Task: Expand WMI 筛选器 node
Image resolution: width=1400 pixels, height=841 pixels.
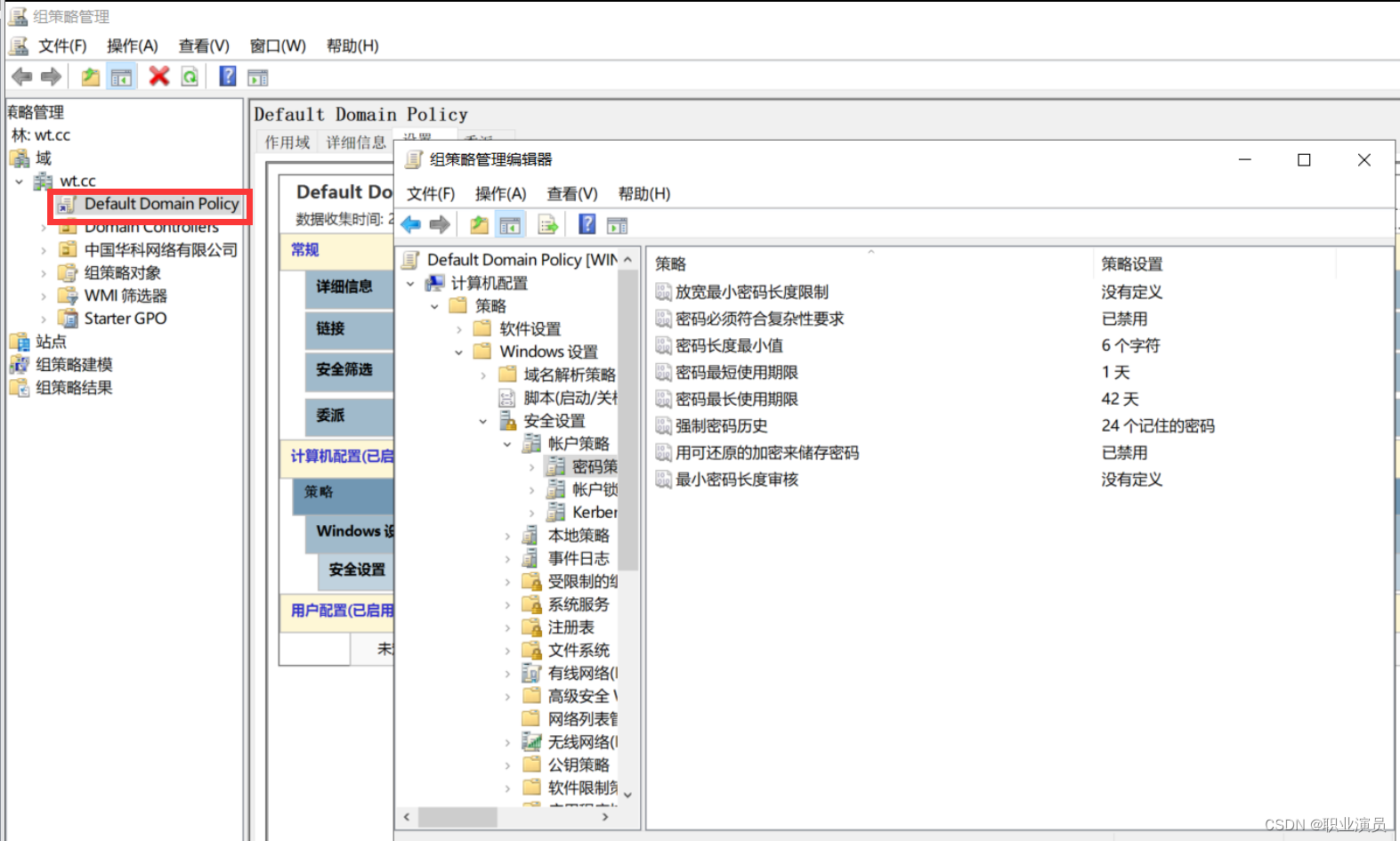Action: [x=44, y=296]
